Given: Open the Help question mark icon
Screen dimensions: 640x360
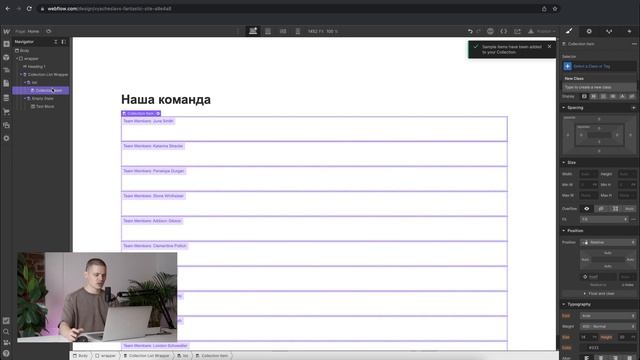Looking at the screenshot, I should coord(6,353).
